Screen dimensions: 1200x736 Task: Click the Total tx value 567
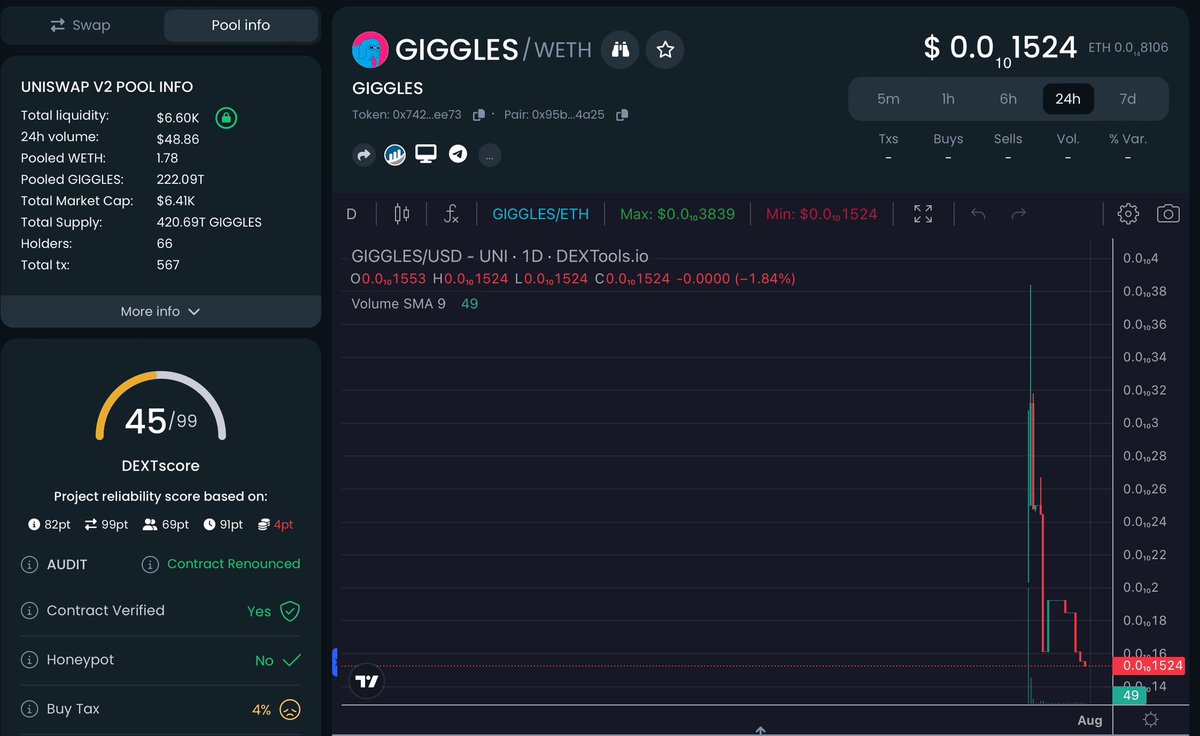(x=168, y=265)
